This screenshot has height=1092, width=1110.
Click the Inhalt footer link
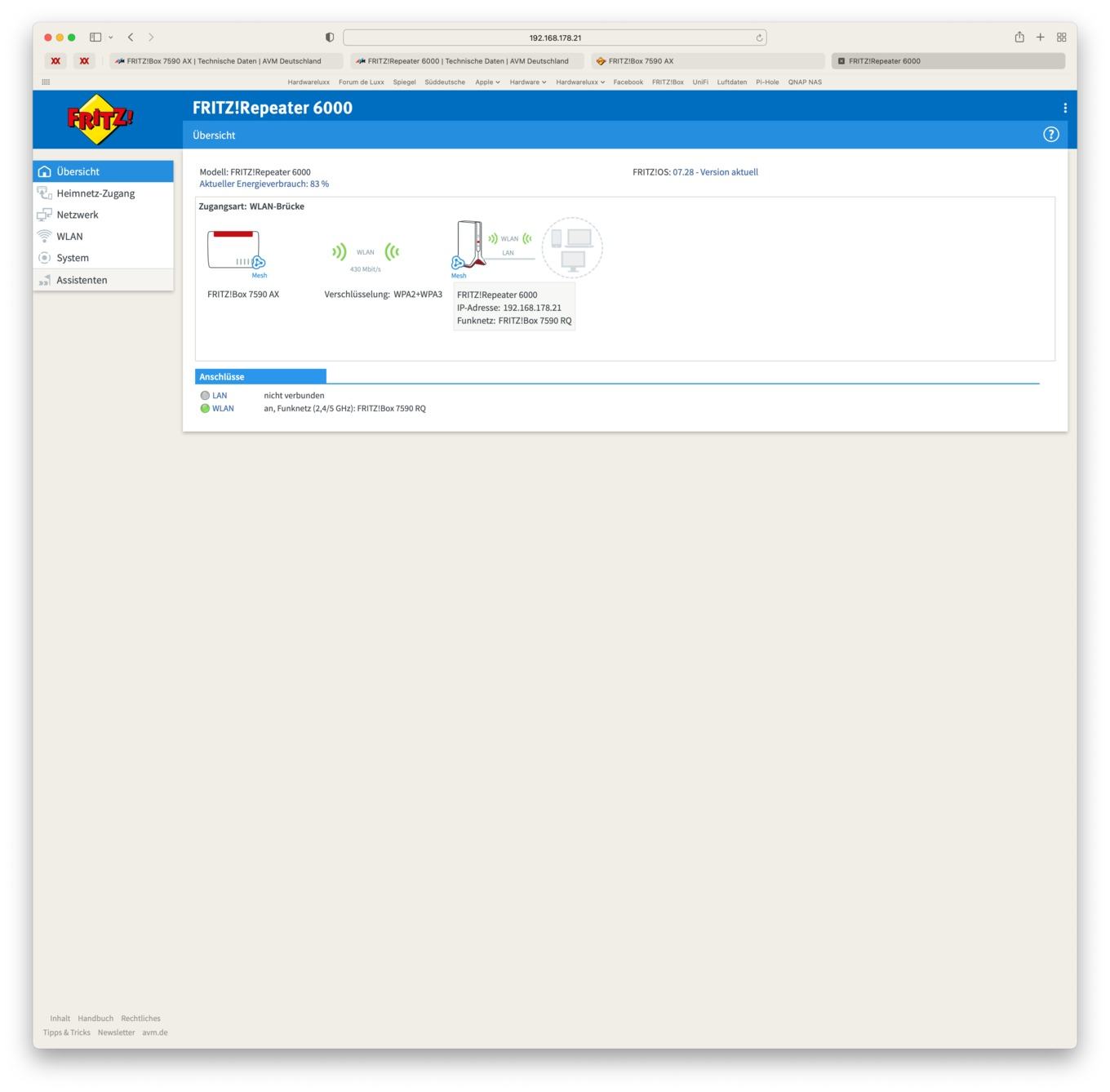coord(60,1019)
